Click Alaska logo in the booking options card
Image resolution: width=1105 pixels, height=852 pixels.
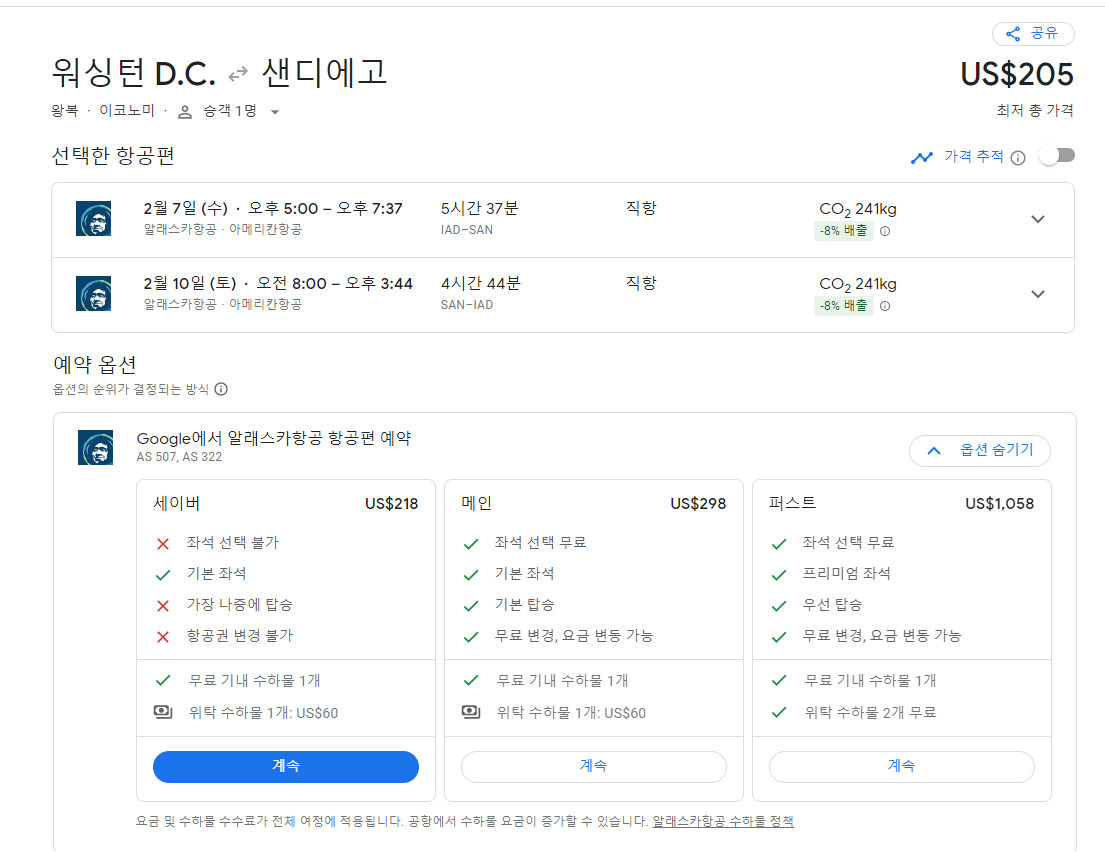pos(95,447)
